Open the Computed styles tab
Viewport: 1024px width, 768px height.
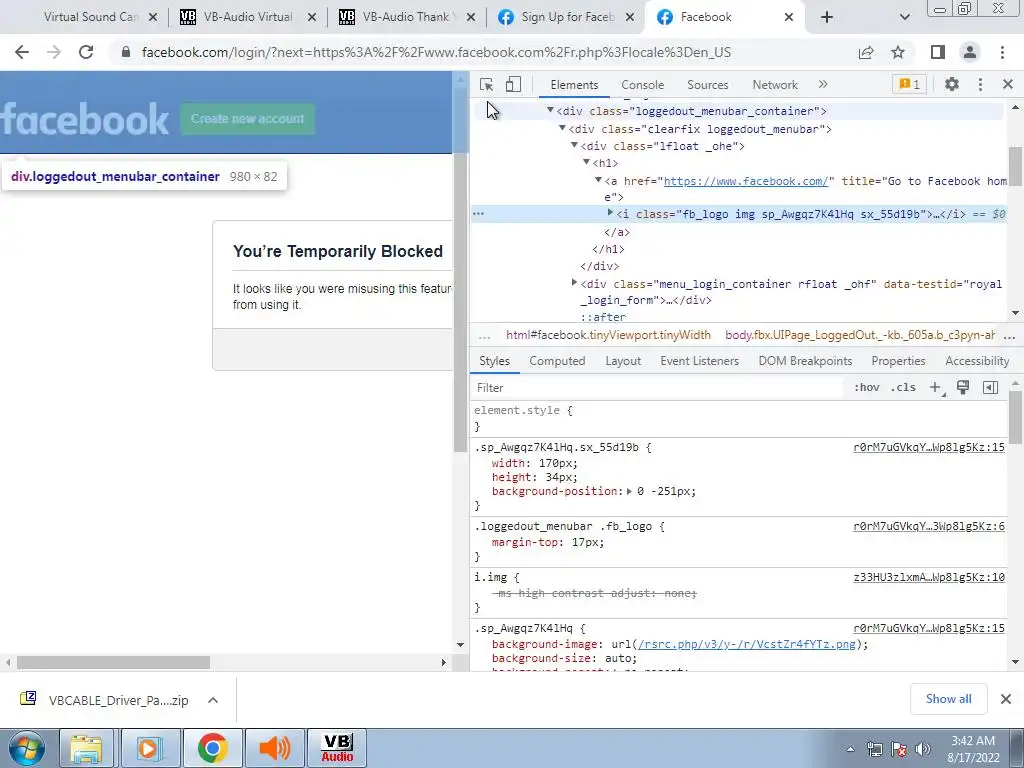point(557,361)
